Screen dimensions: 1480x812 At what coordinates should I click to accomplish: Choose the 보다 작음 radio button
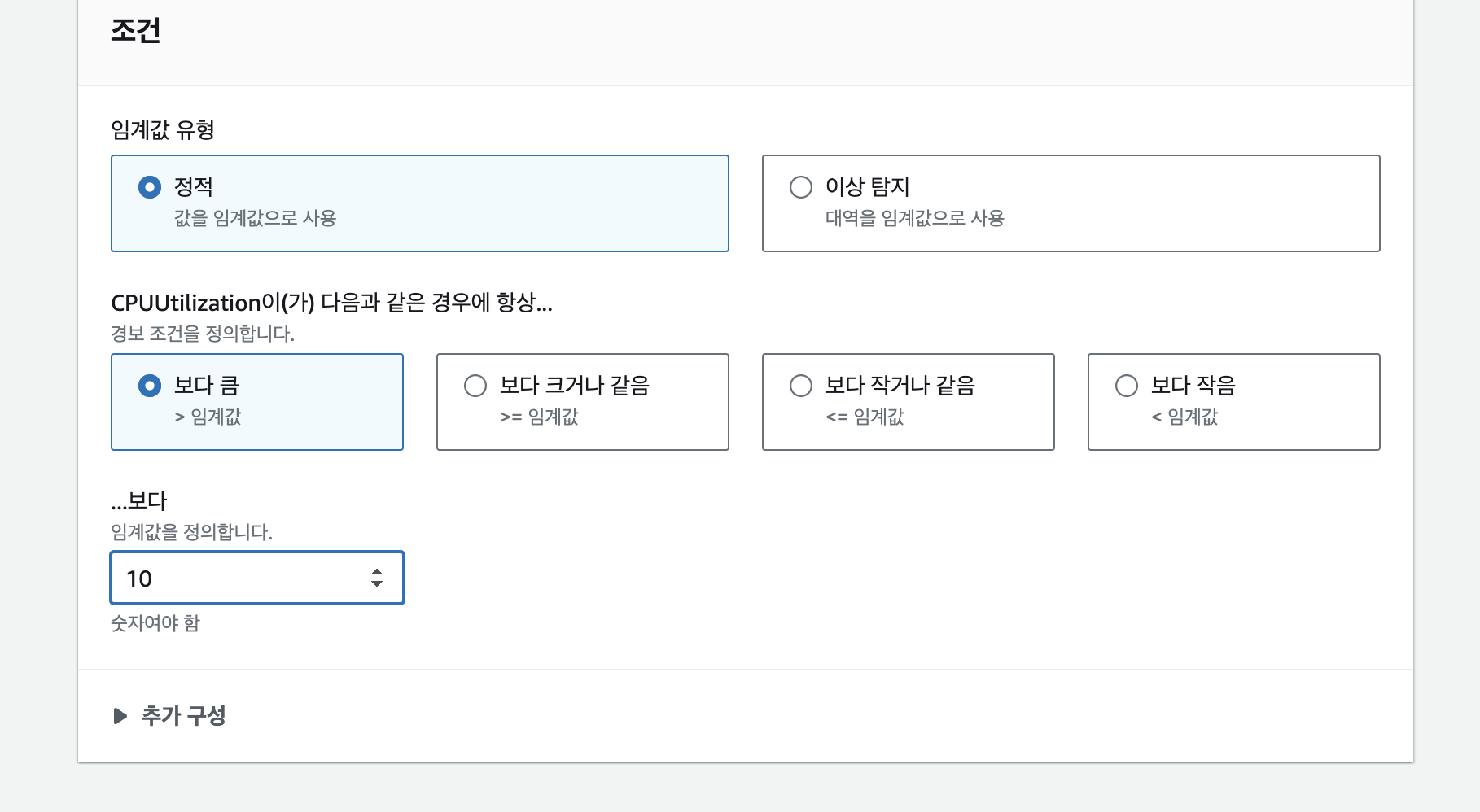1127,386
